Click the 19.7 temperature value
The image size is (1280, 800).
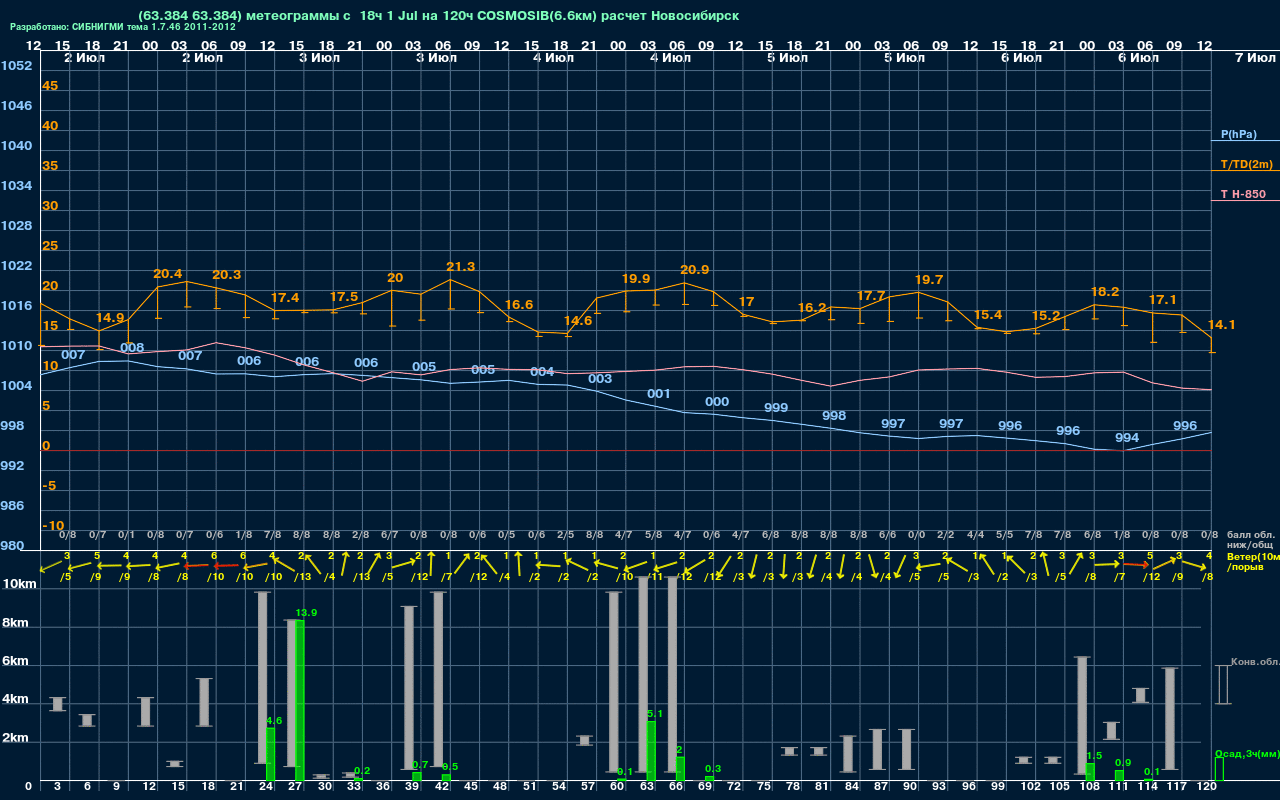click(929, 280)
